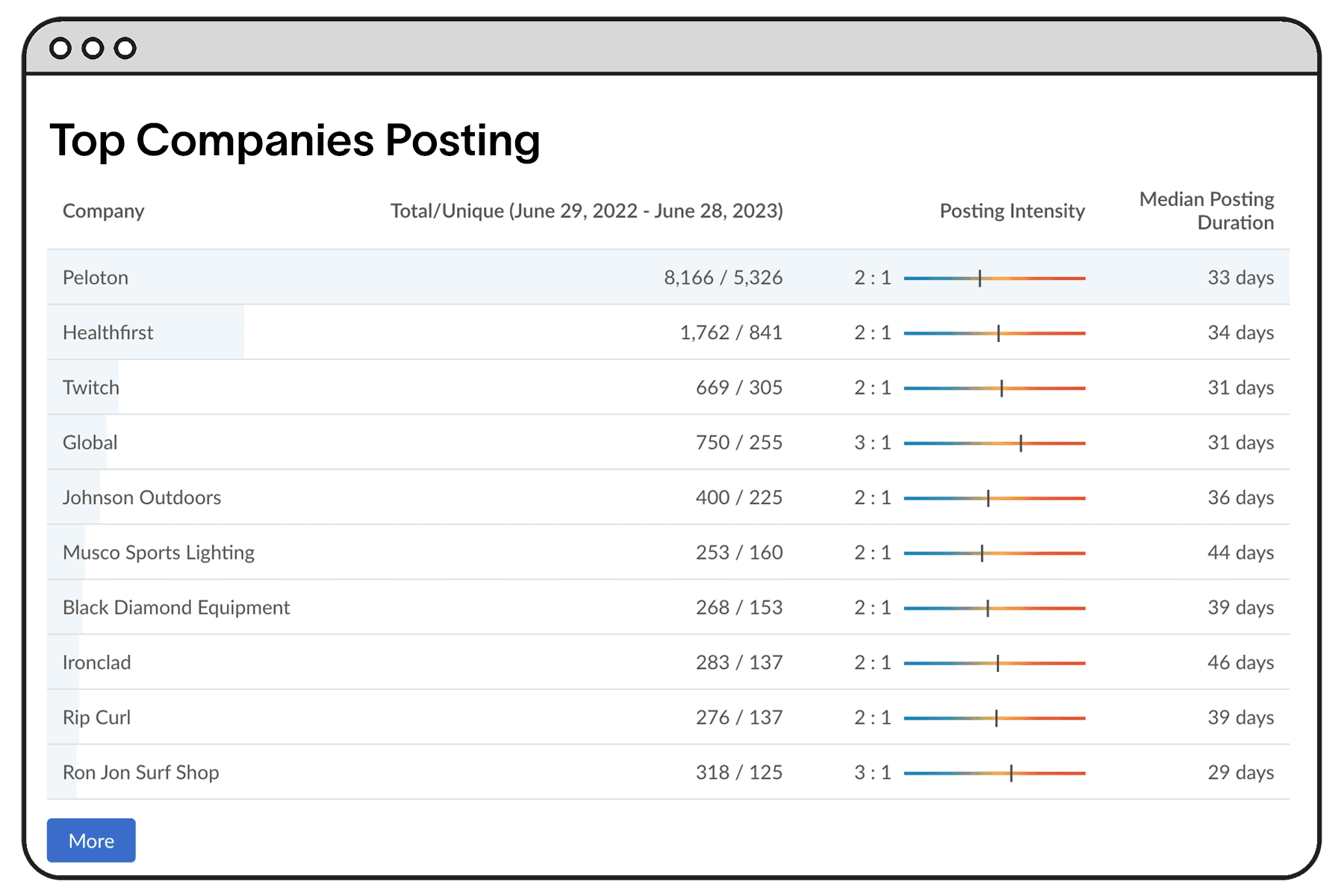Open Johnson Outdoors company row
Viewport: 1344px width, 896px height.
(x=668, y=497)
